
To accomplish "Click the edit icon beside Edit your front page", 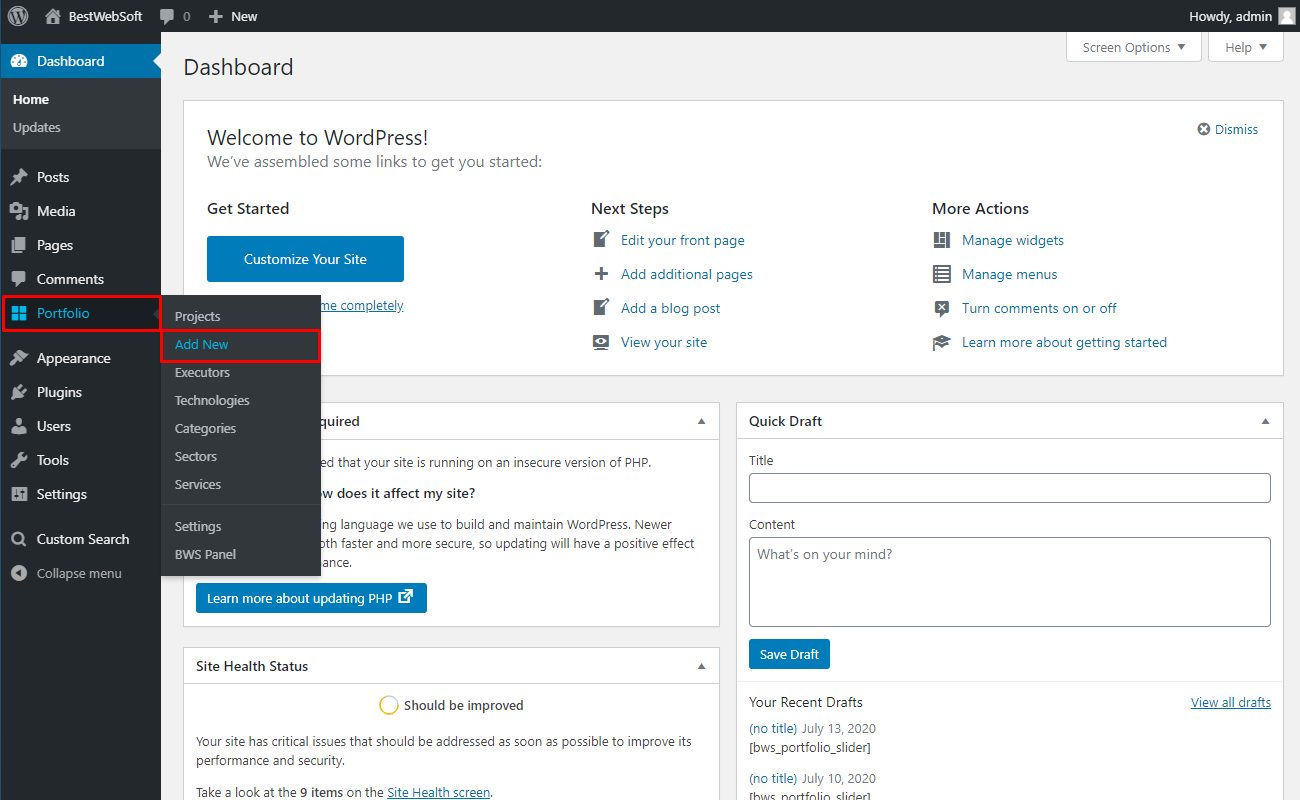I will (x=601, y=240).
